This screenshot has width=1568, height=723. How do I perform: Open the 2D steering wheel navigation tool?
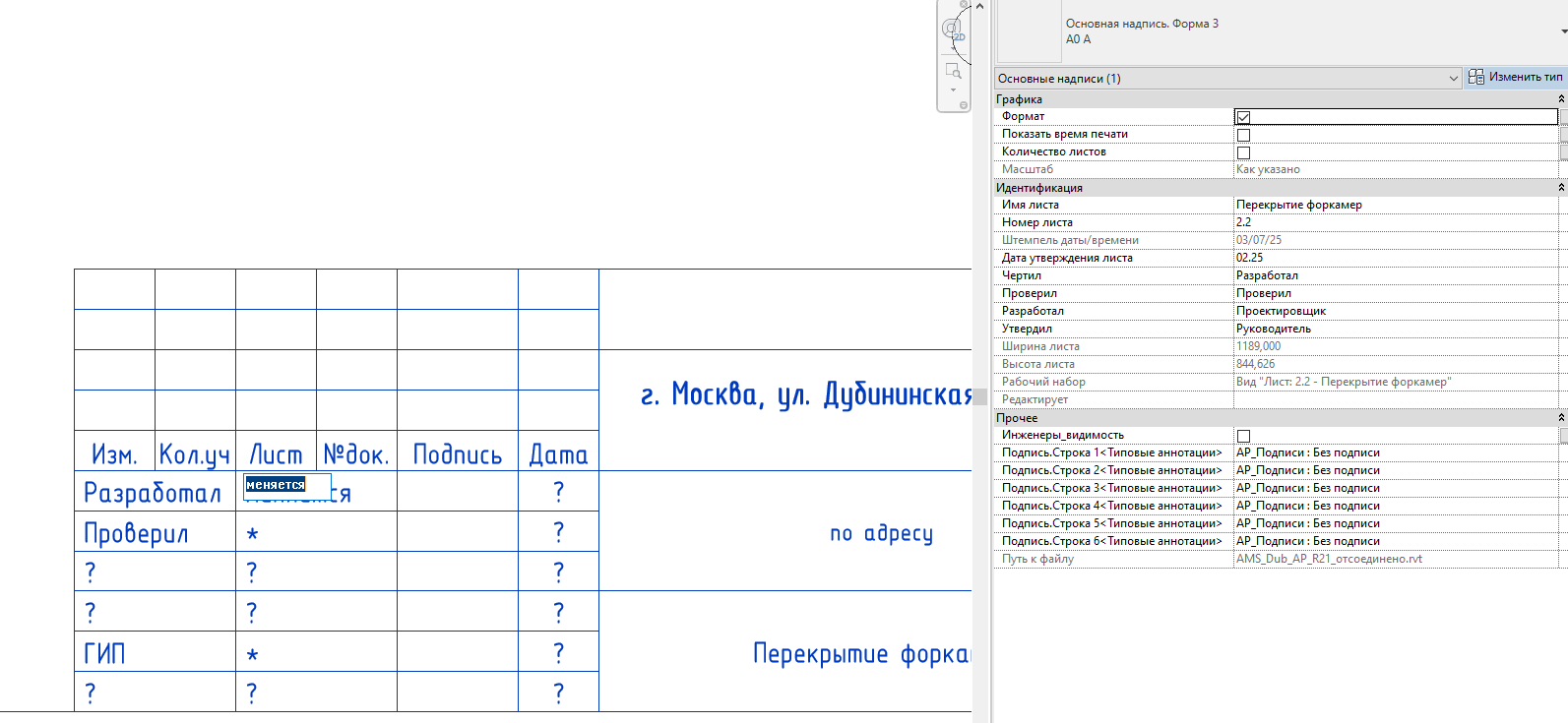click(951, 30)
